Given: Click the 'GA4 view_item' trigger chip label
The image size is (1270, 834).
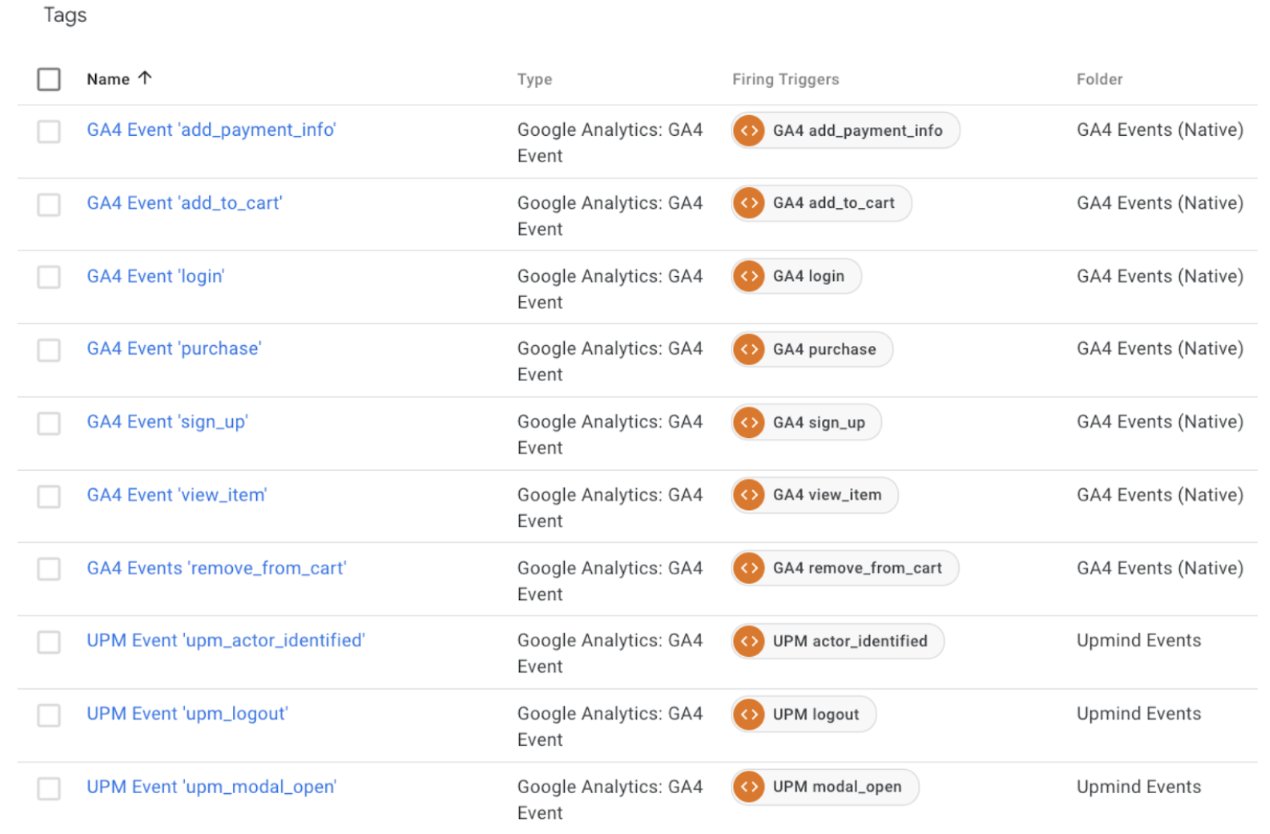Looking at the screenshot, I should coord(827,495).
